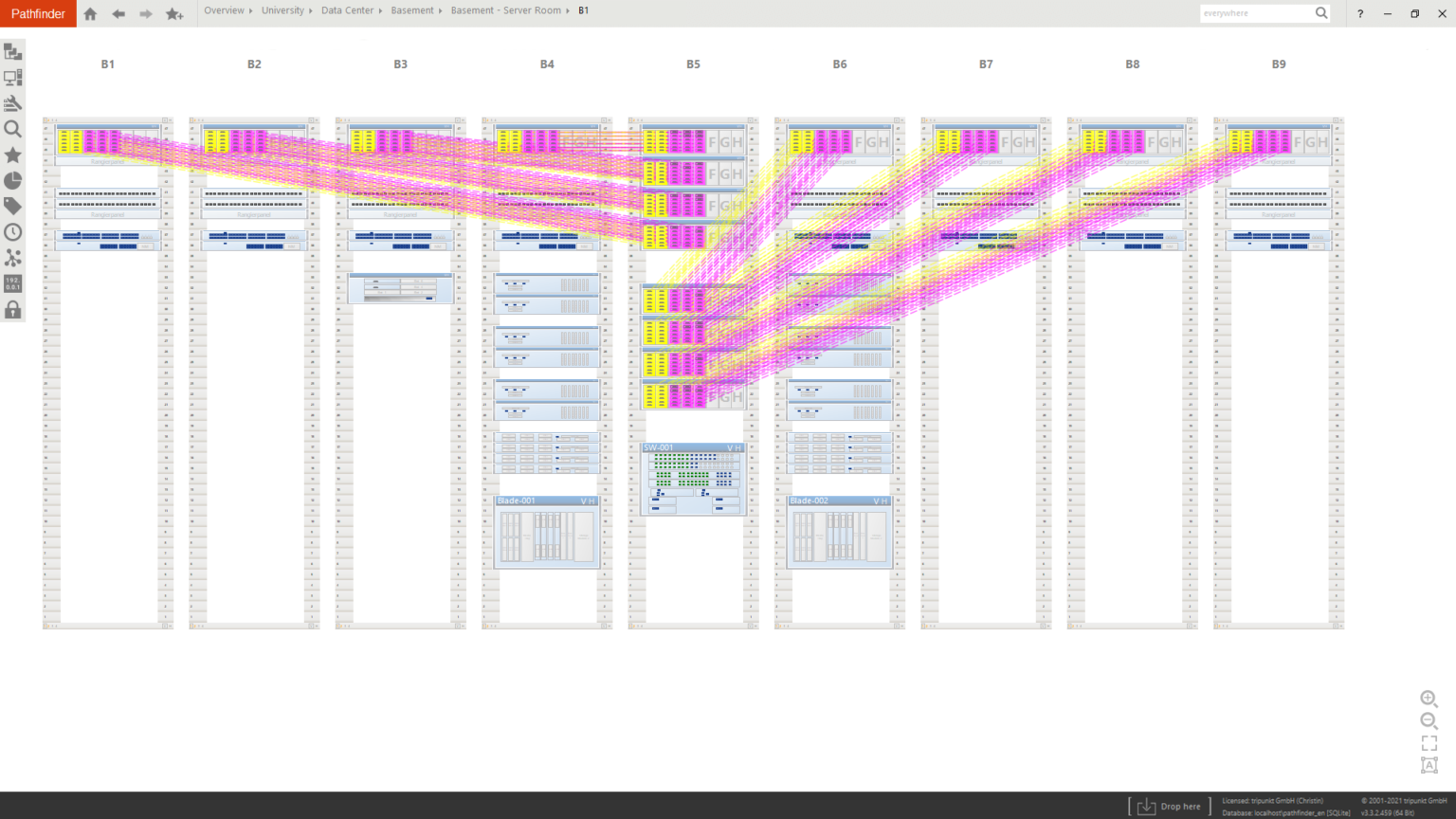The width and height of the screenshot is (1456, 819).
Task: Open the pie chart statistics view
Action: [x=12, y=179]
